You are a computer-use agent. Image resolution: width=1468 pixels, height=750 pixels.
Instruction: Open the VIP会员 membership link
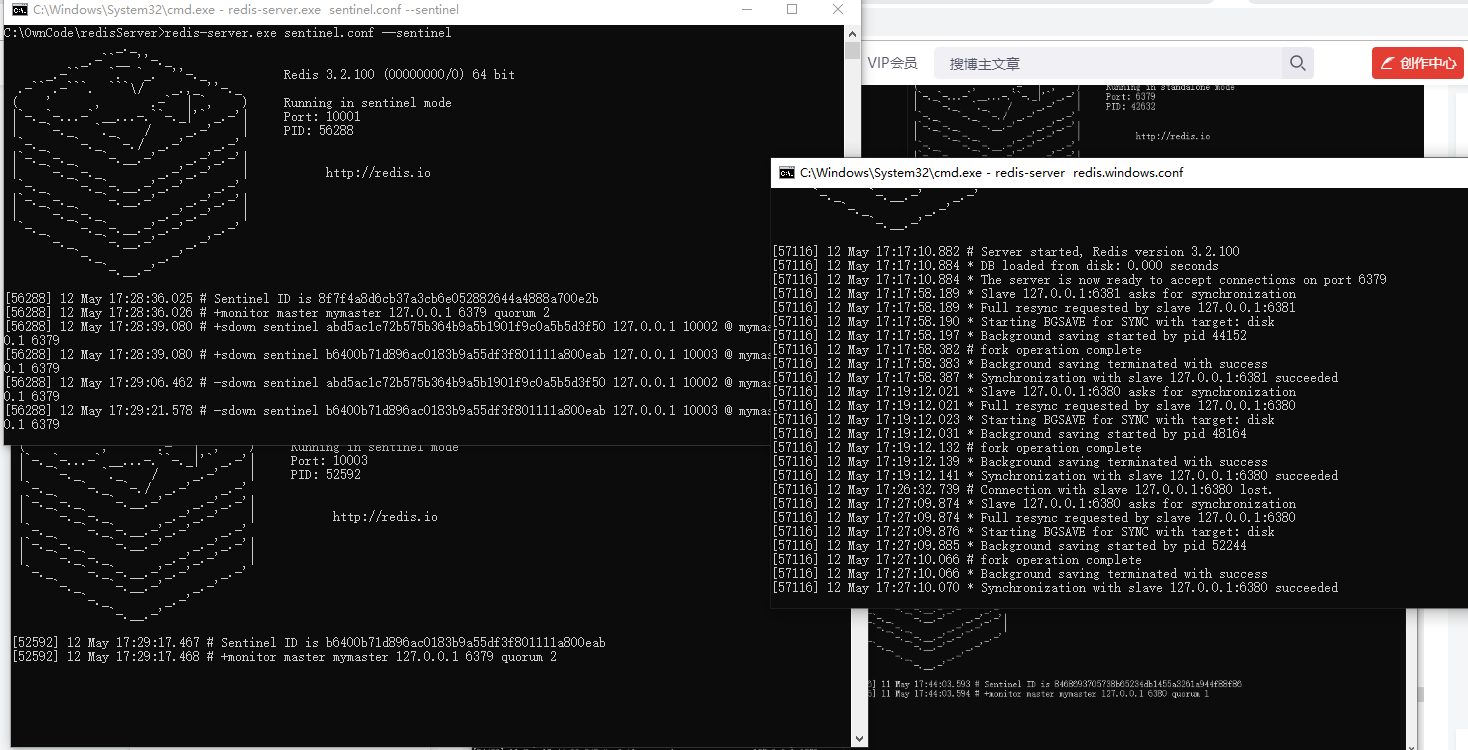point(893,62)
